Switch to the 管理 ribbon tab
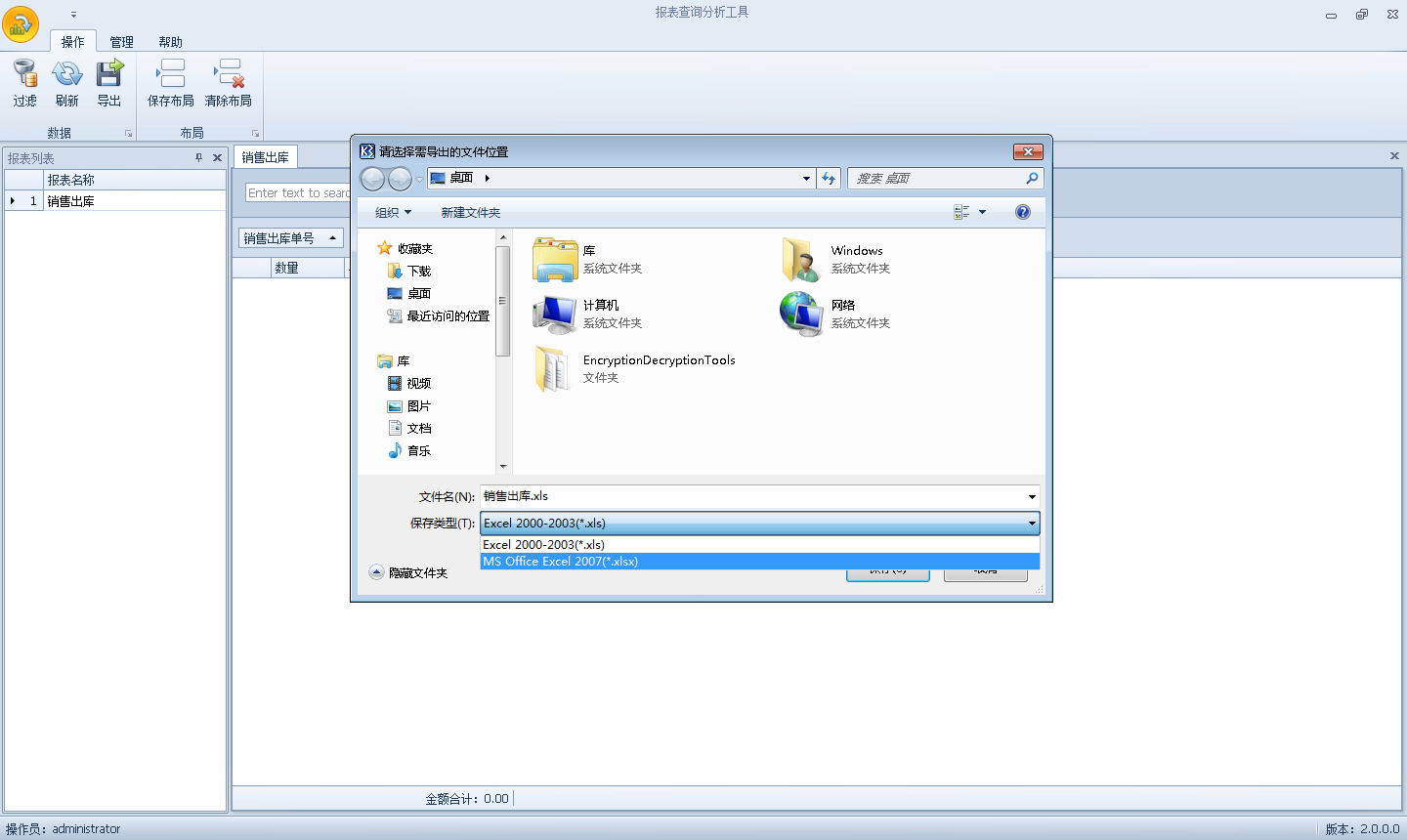Image resolution: width=1407 pixels, height=840 pixels. [x=122, y=42]
